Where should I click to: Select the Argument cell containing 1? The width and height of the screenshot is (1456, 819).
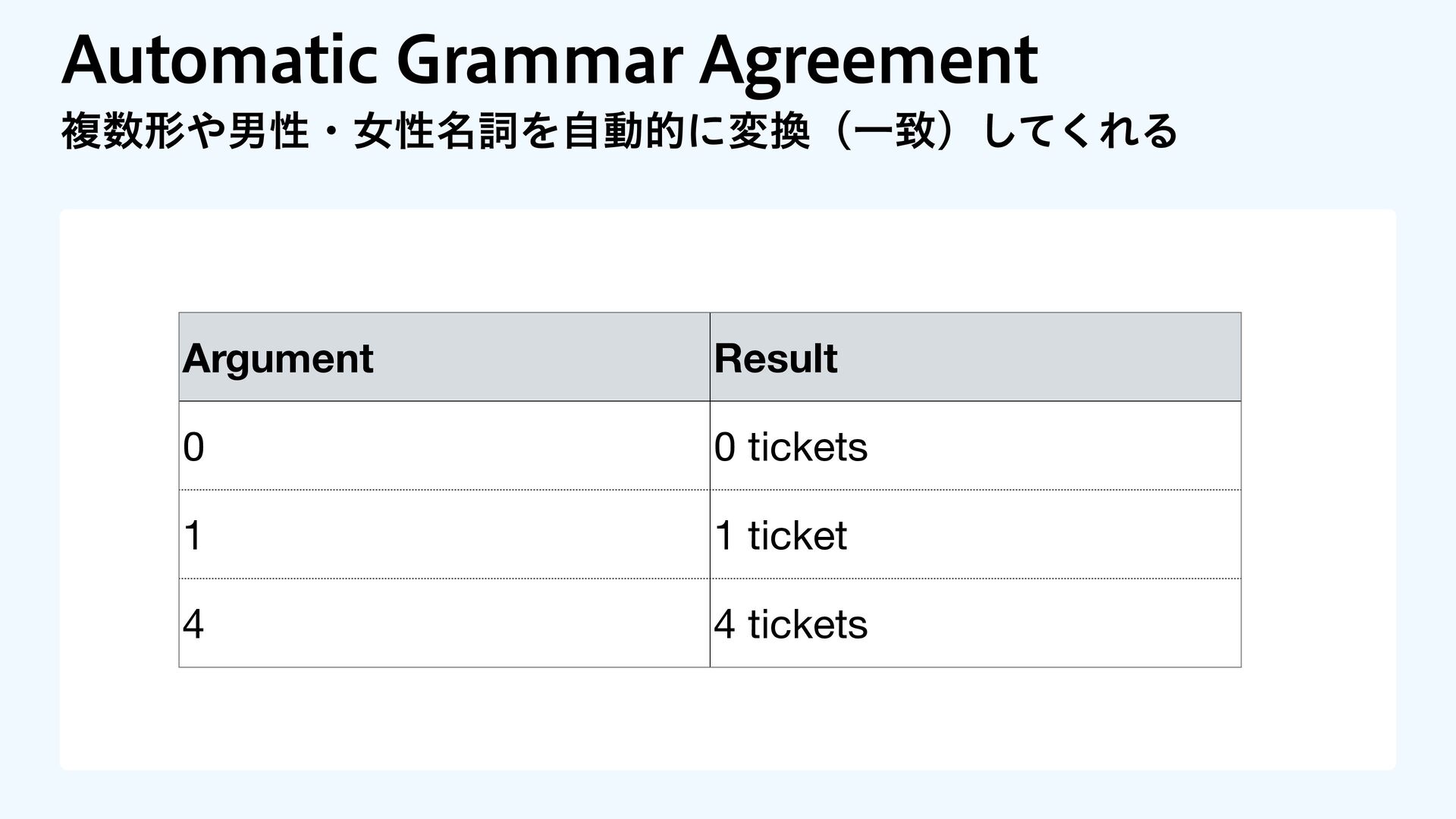[x=444, y=535]
